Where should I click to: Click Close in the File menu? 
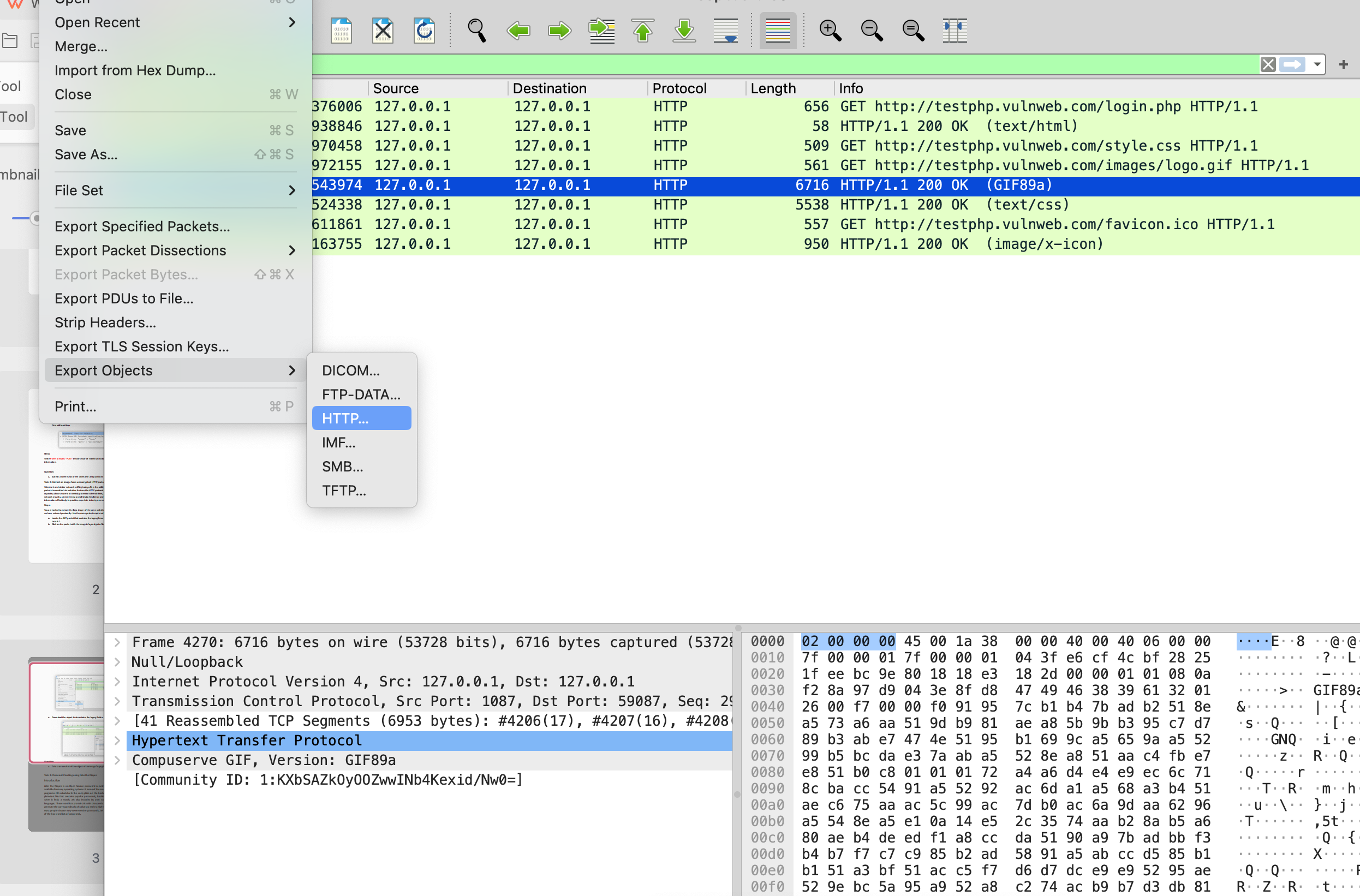[175, 94]
